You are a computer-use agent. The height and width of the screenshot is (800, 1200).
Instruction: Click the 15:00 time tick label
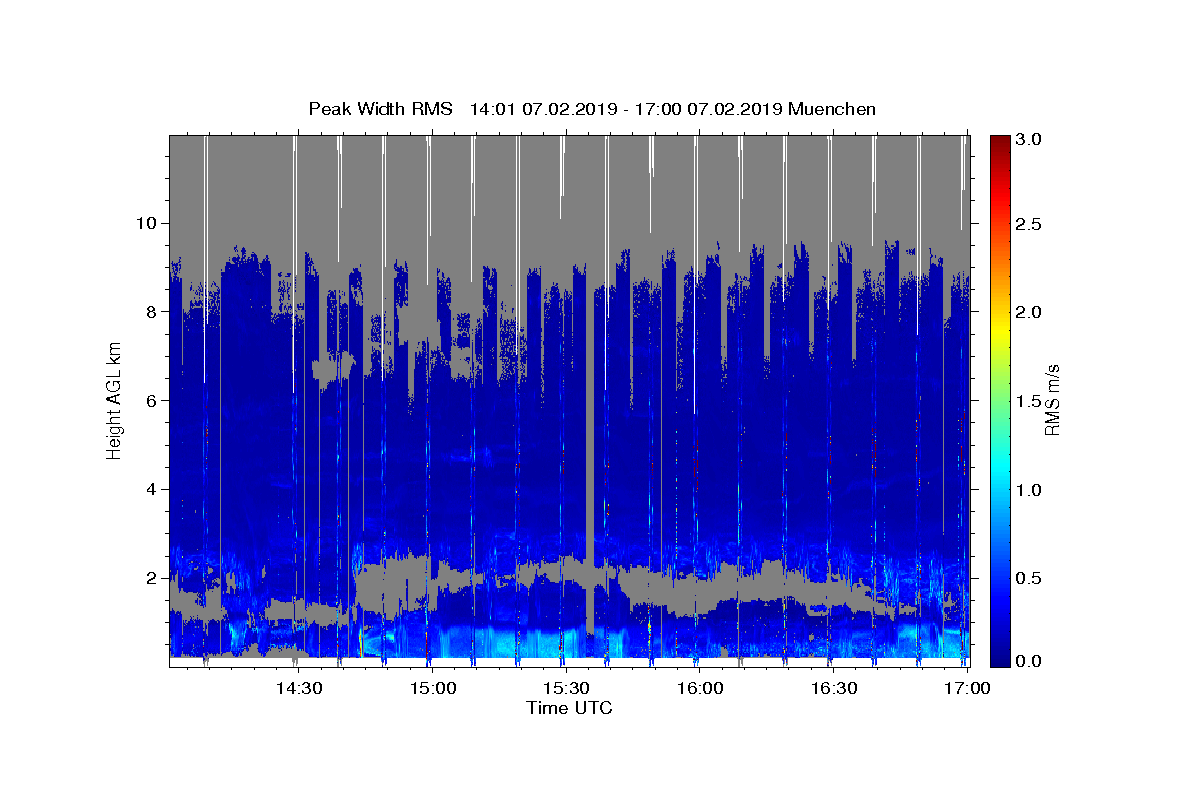point(433,688)
